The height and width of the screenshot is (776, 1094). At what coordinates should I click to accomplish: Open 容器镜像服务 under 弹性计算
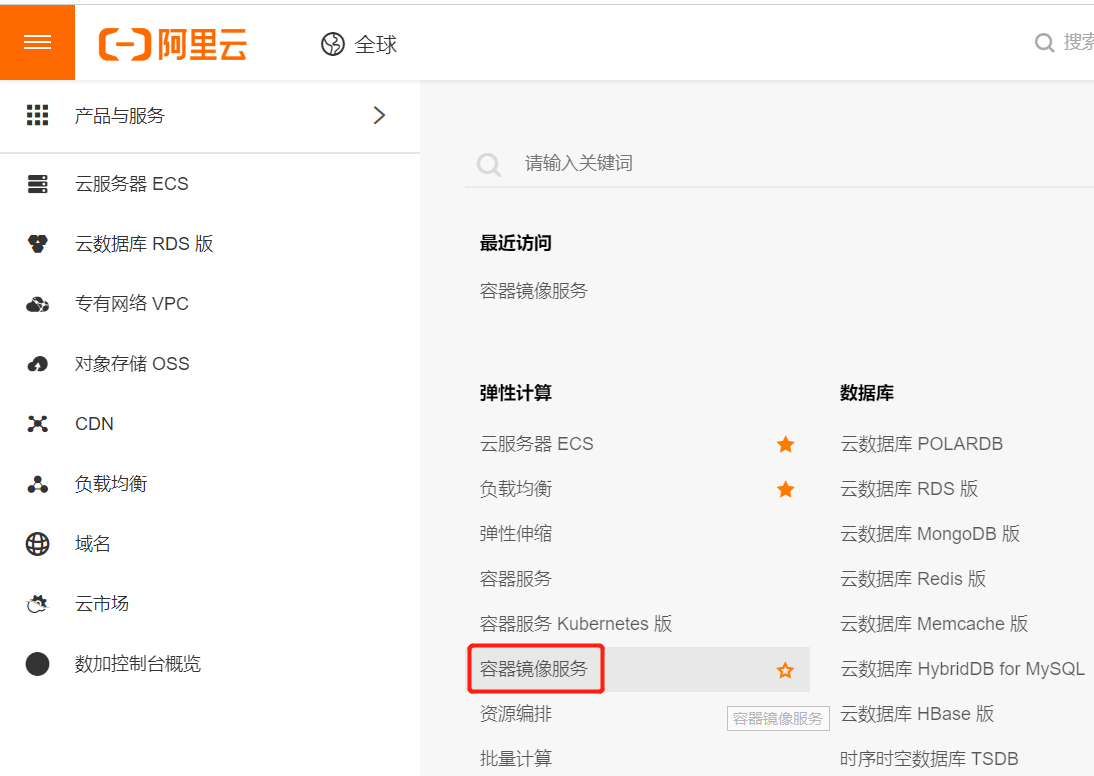coord(534,669)
